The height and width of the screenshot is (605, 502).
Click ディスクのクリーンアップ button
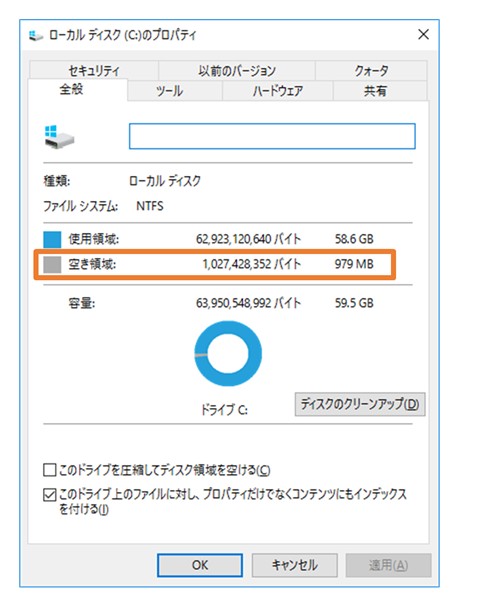click(360, 404)
